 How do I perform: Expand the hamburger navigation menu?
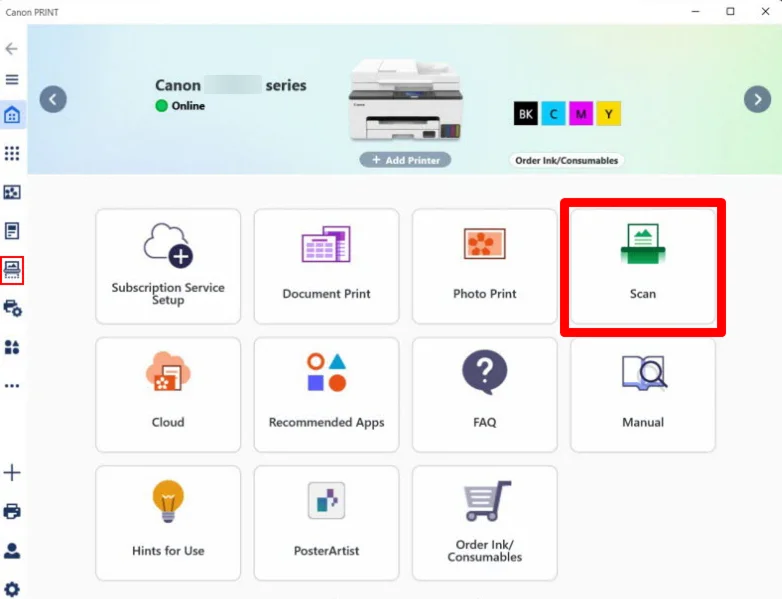click(x=12, y=80)
